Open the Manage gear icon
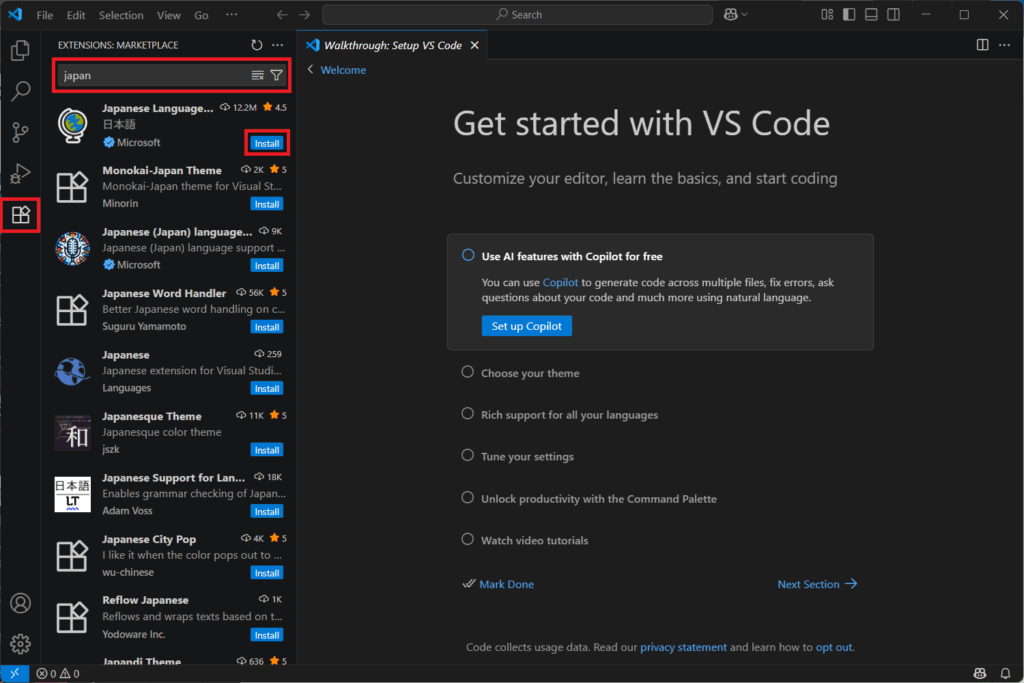The image size is (1024, 683). [20, 643]
